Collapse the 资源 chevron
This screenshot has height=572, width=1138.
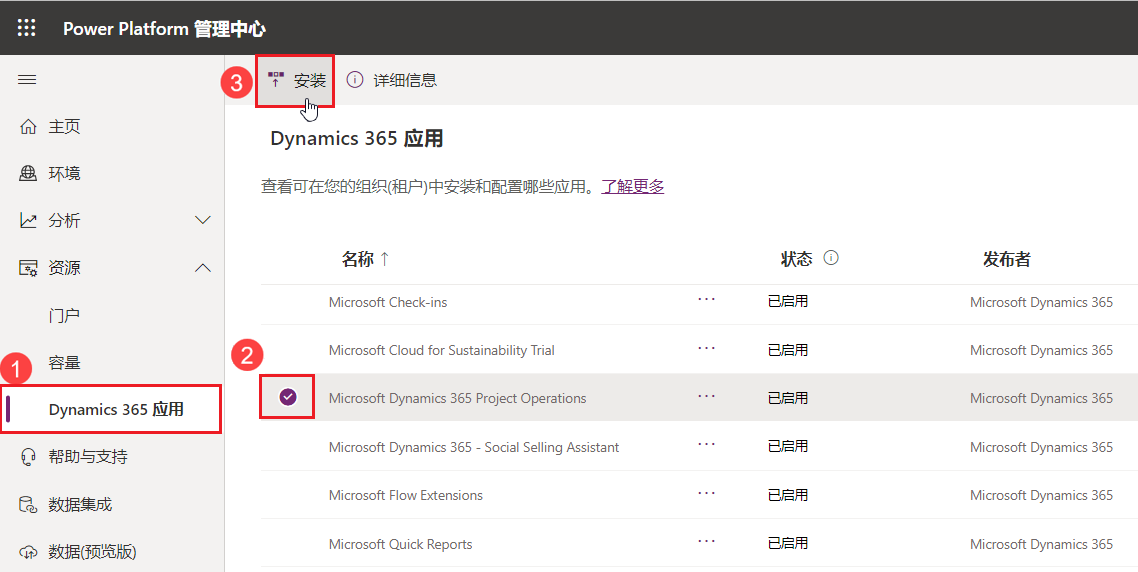[x=203, y=268]
